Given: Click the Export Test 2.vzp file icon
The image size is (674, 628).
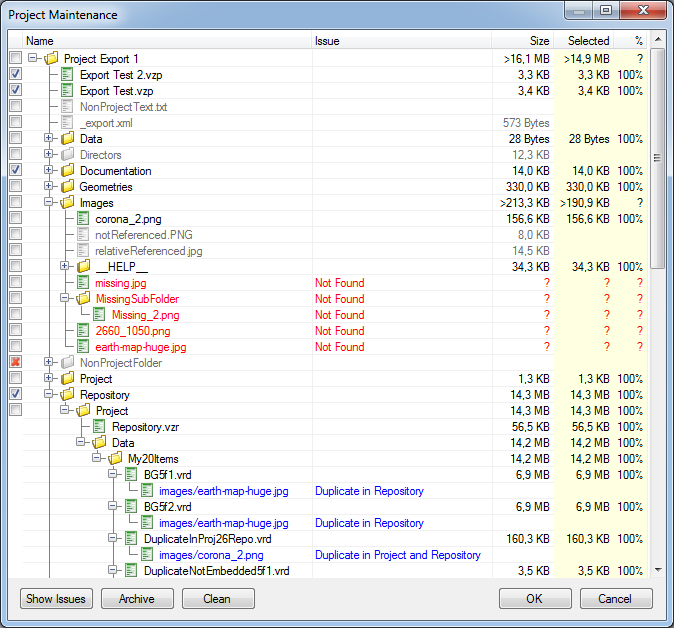Looking at the screenshot, I should point(68,75).
